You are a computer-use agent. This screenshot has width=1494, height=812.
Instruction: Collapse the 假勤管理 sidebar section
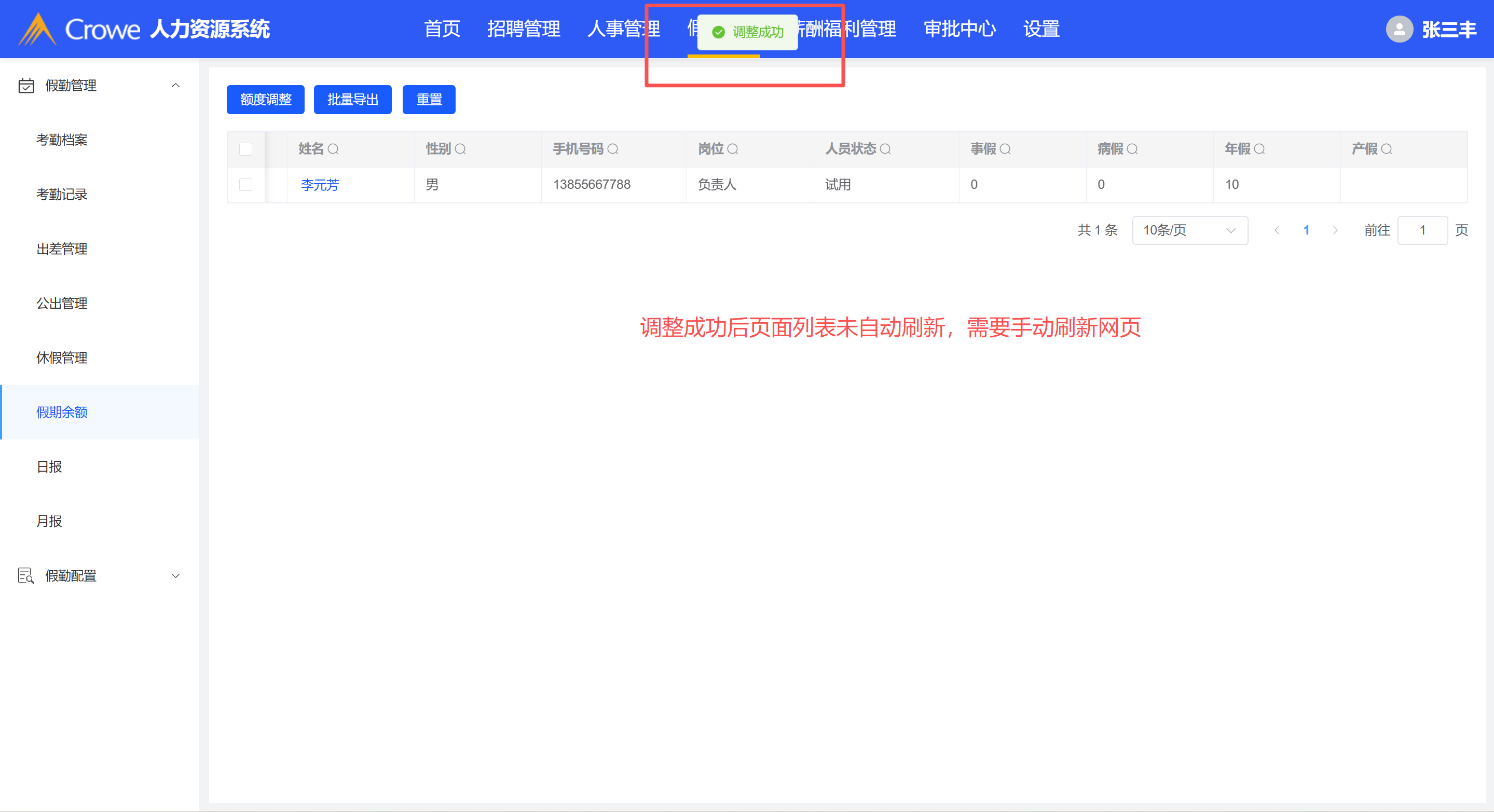click(175, 85)
